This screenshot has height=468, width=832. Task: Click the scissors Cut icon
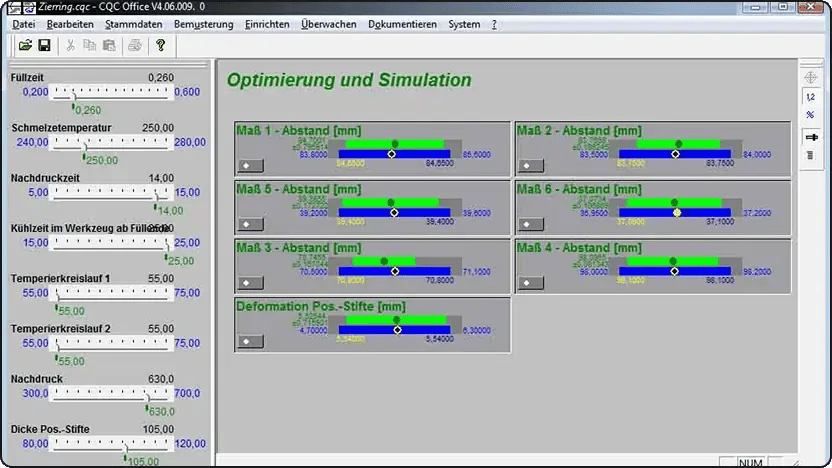click(x=71, y=46)
